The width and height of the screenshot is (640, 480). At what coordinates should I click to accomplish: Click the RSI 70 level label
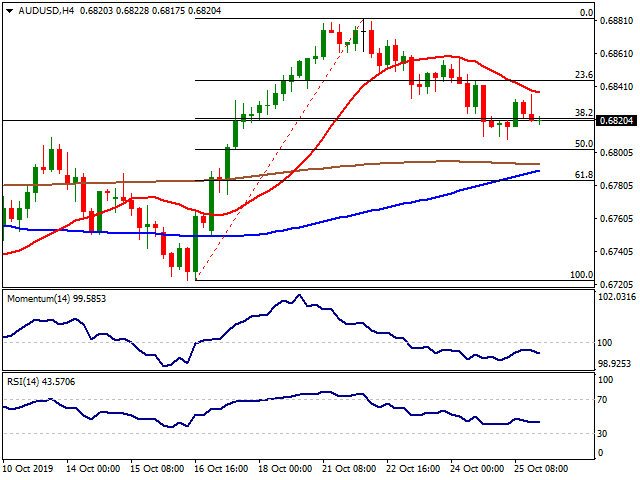tap(602, 400)
